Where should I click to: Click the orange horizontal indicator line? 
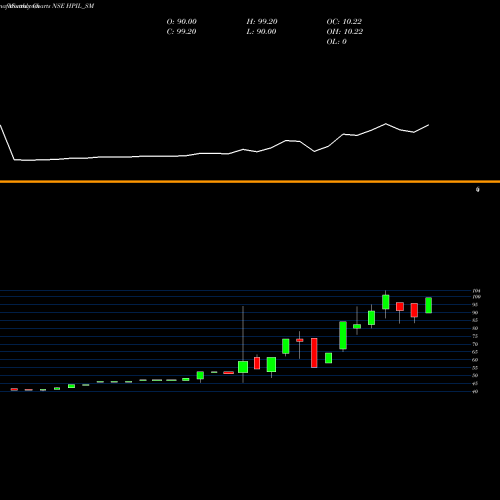point(250,182)
